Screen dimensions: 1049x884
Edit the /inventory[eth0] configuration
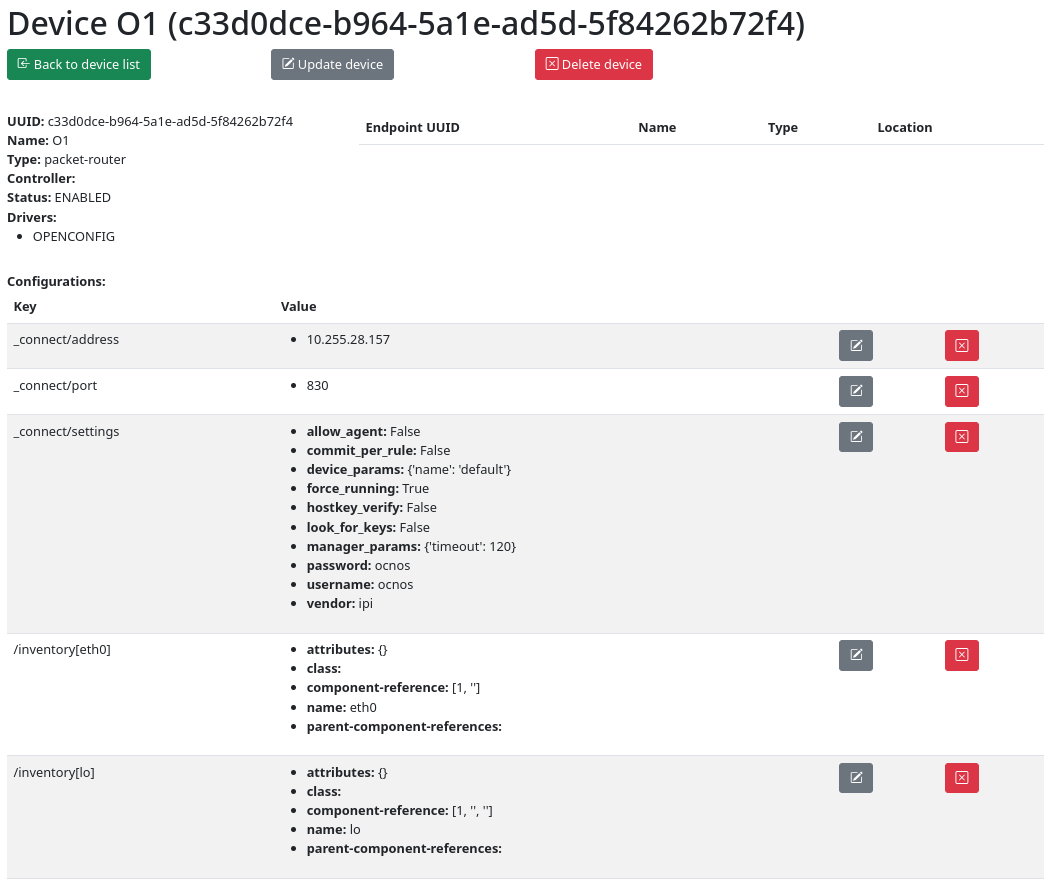tap(855, 655)
